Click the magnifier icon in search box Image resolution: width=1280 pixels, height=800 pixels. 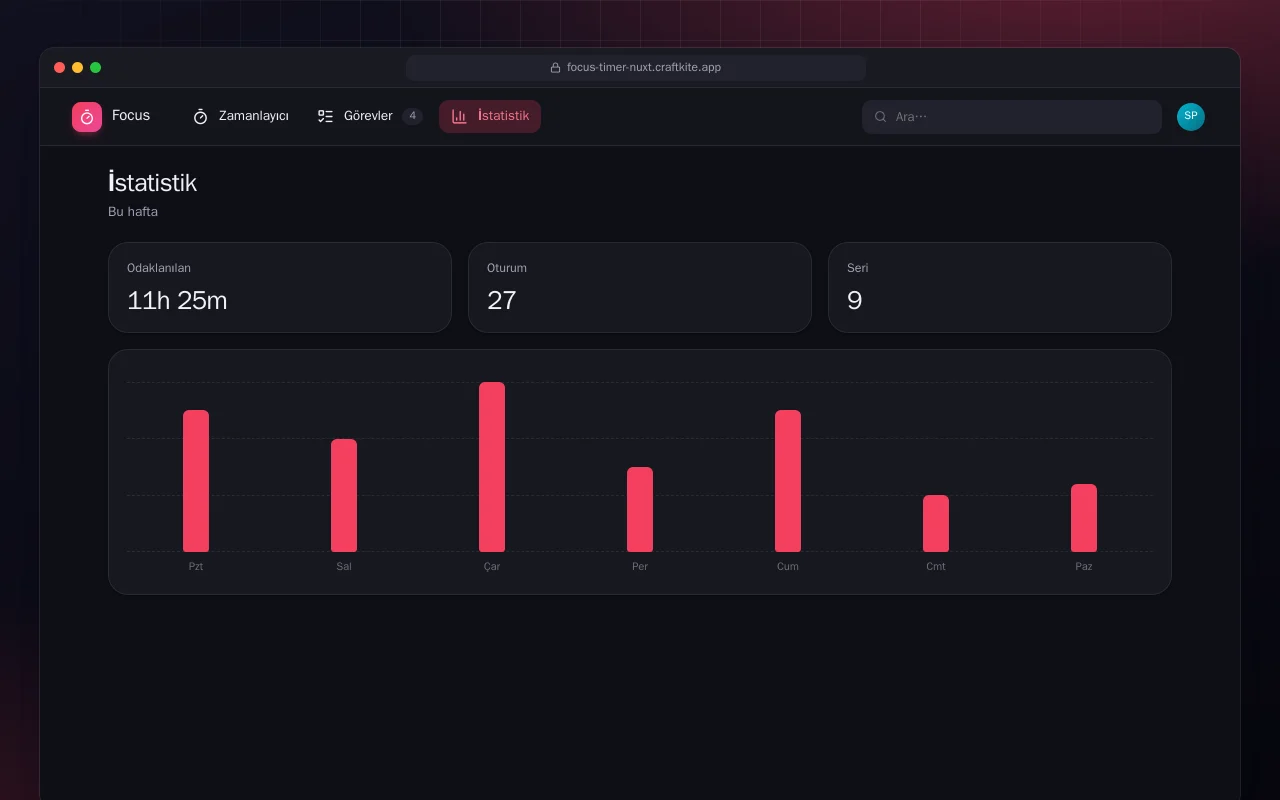click(x=881, y=117)
